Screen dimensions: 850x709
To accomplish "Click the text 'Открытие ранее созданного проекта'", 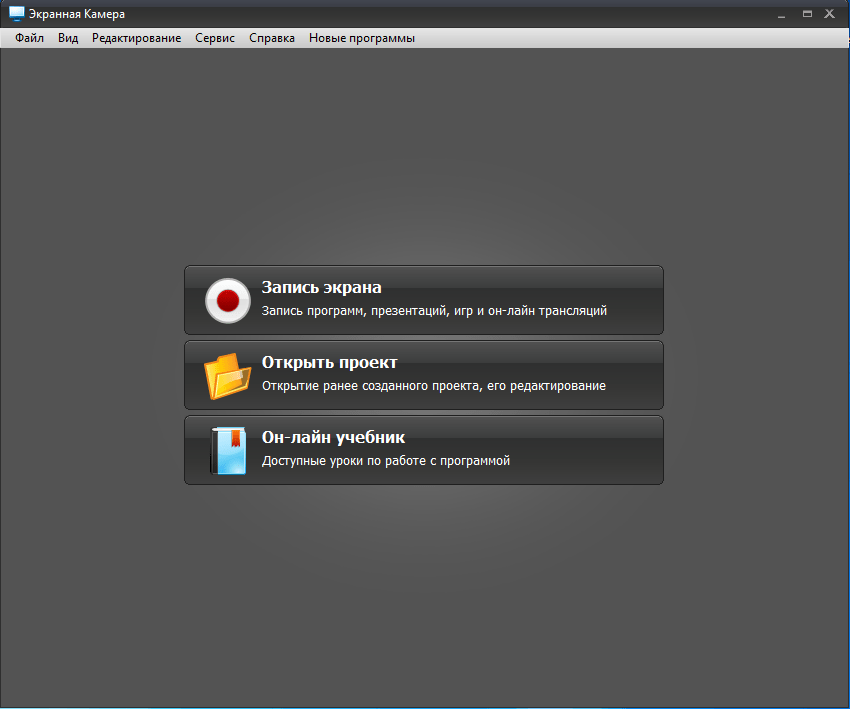I will point(433,386).
